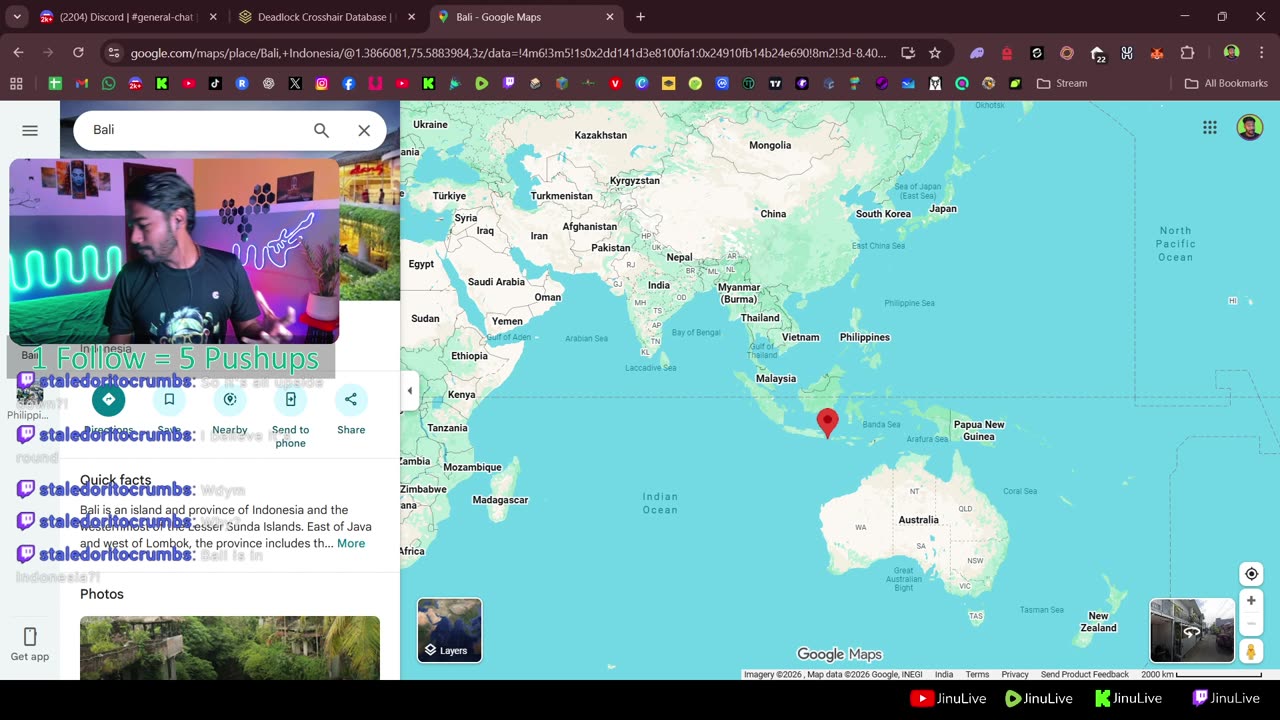Click the search magnifier in Maps search box
Viewport: 1280px width, 720px height.
pos(321,130)
